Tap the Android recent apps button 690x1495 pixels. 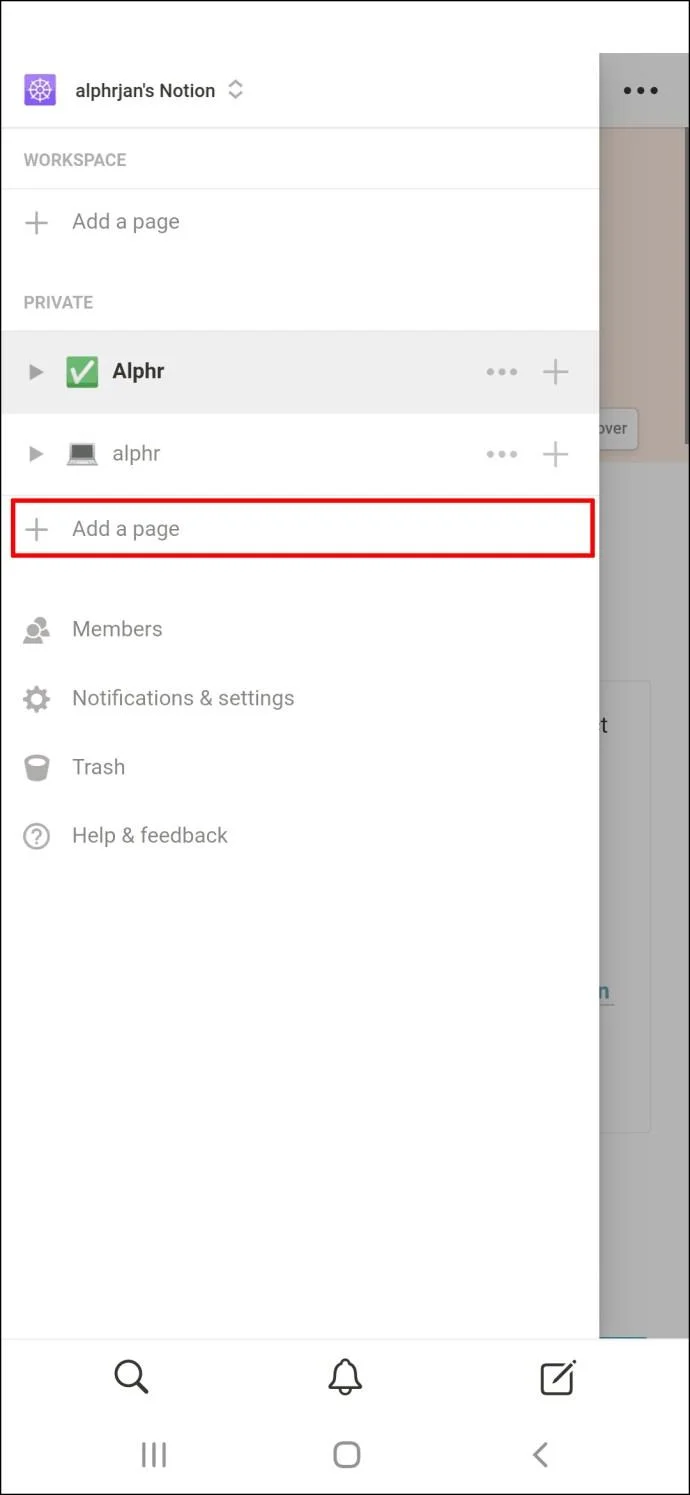tap(153, 1454)
